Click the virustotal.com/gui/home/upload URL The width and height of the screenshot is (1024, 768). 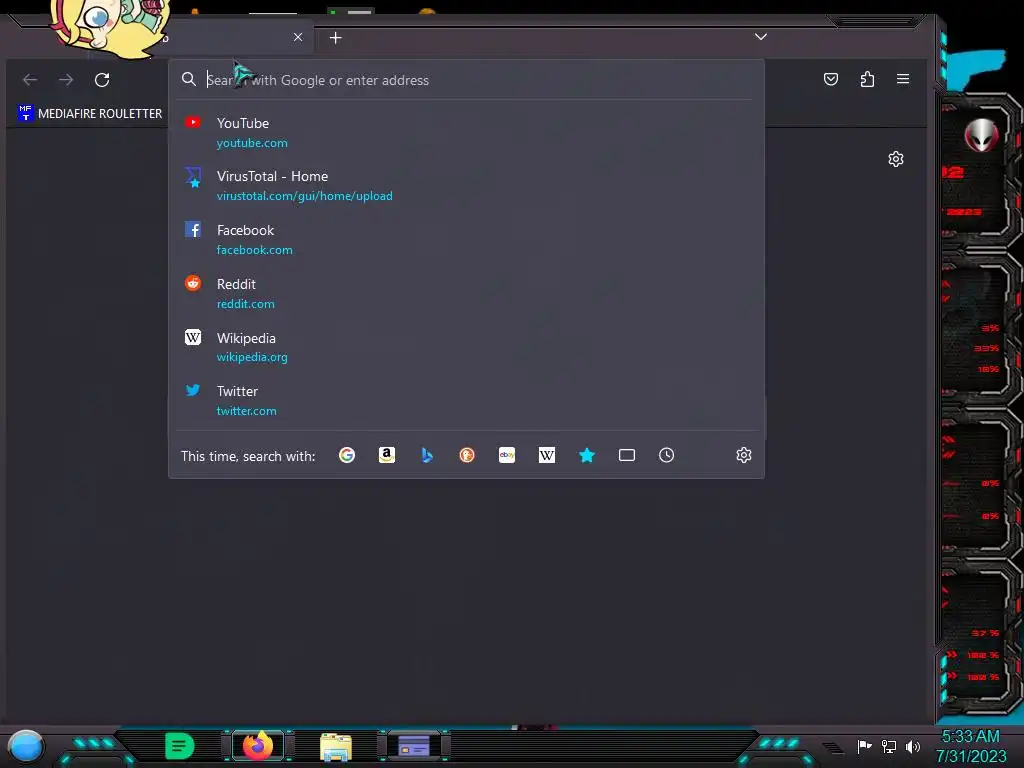click(304, 196)
